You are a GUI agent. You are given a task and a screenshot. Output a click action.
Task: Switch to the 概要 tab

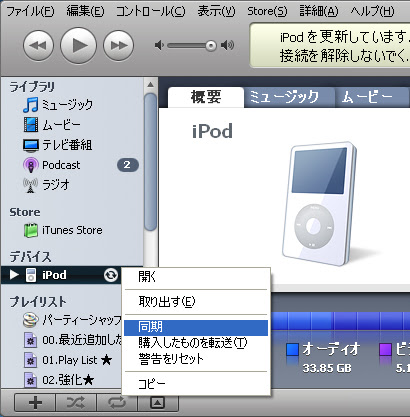[206, 97]
